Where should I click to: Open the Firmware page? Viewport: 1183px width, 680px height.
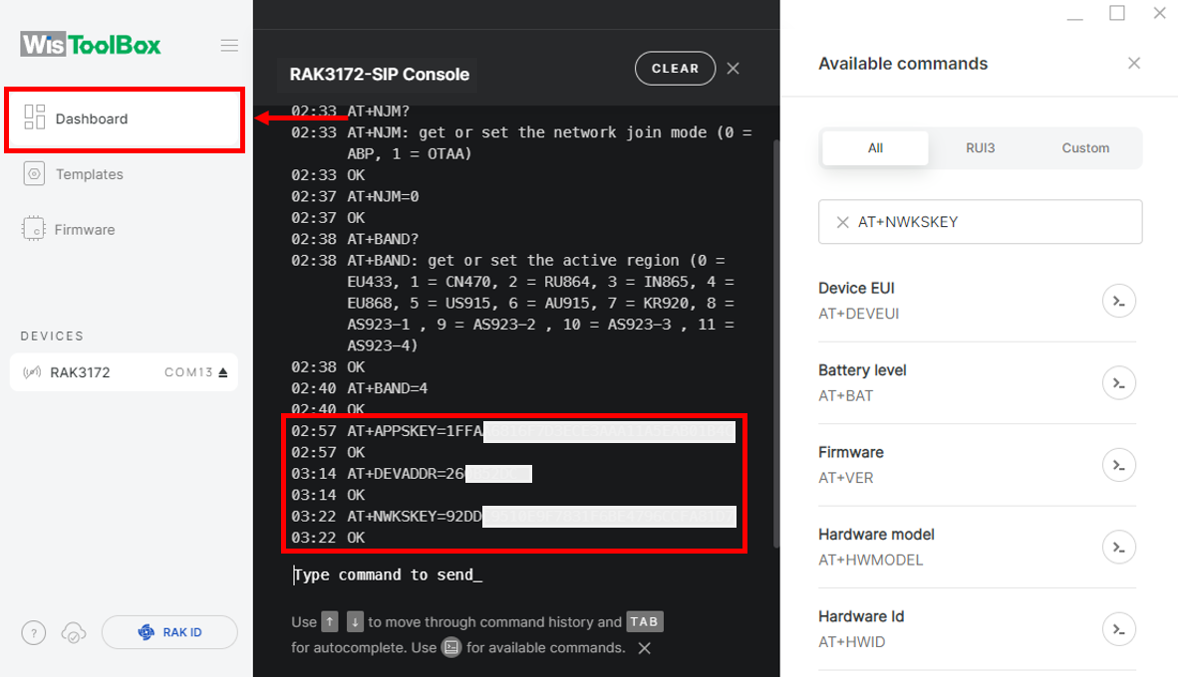tap(84, 229)
